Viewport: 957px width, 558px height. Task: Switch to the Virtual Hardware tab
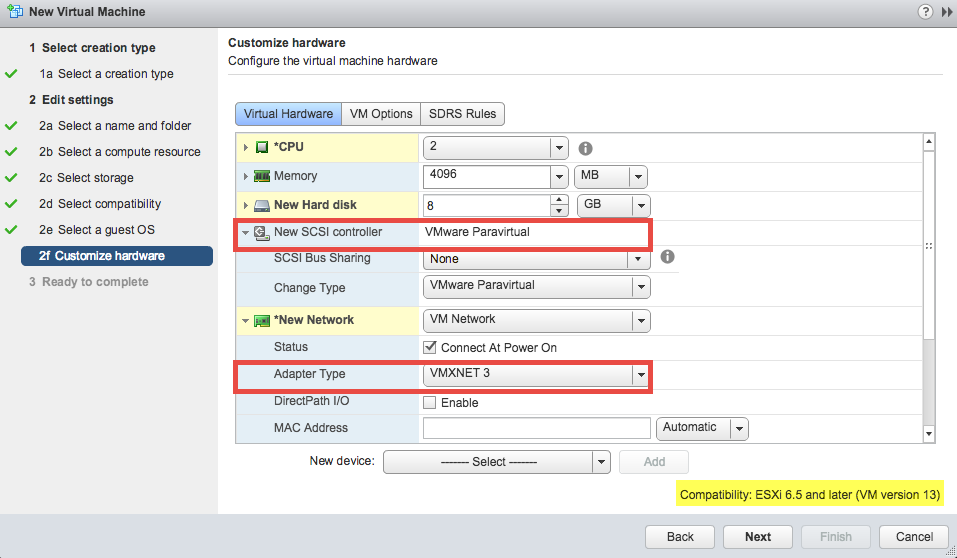click(288, 114)
